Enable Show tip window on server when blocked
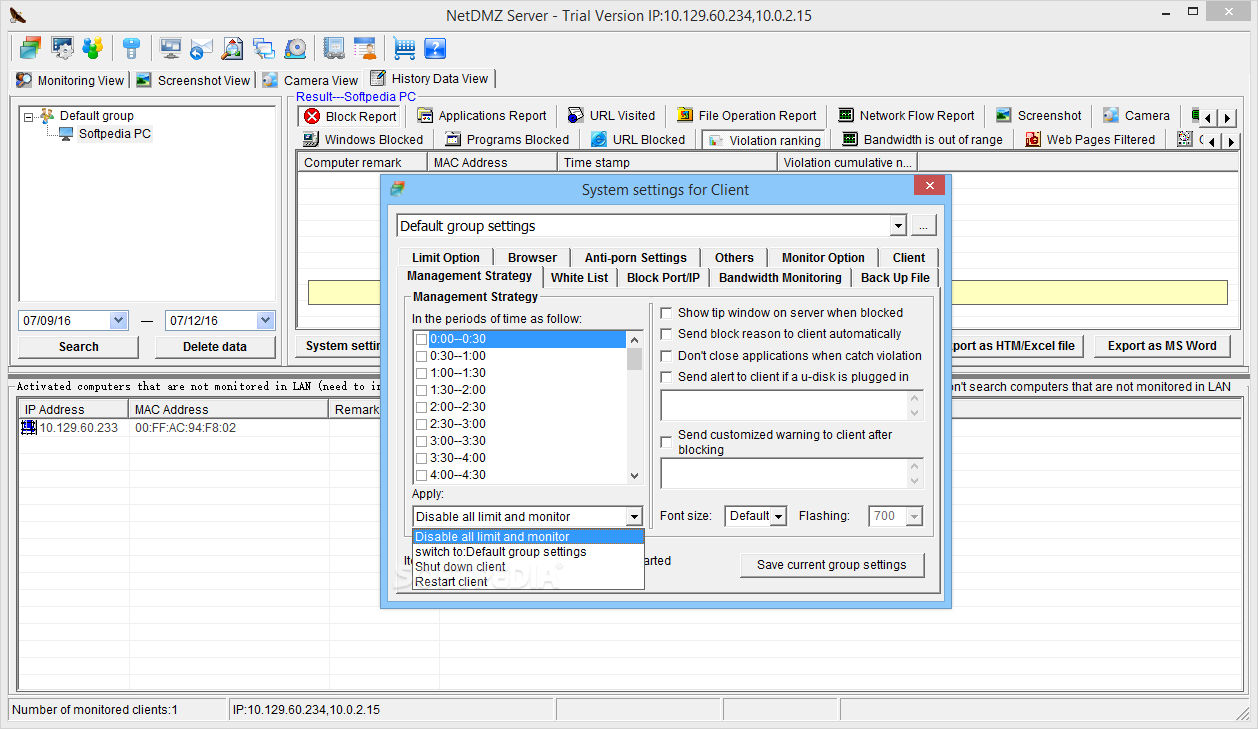 667,313
